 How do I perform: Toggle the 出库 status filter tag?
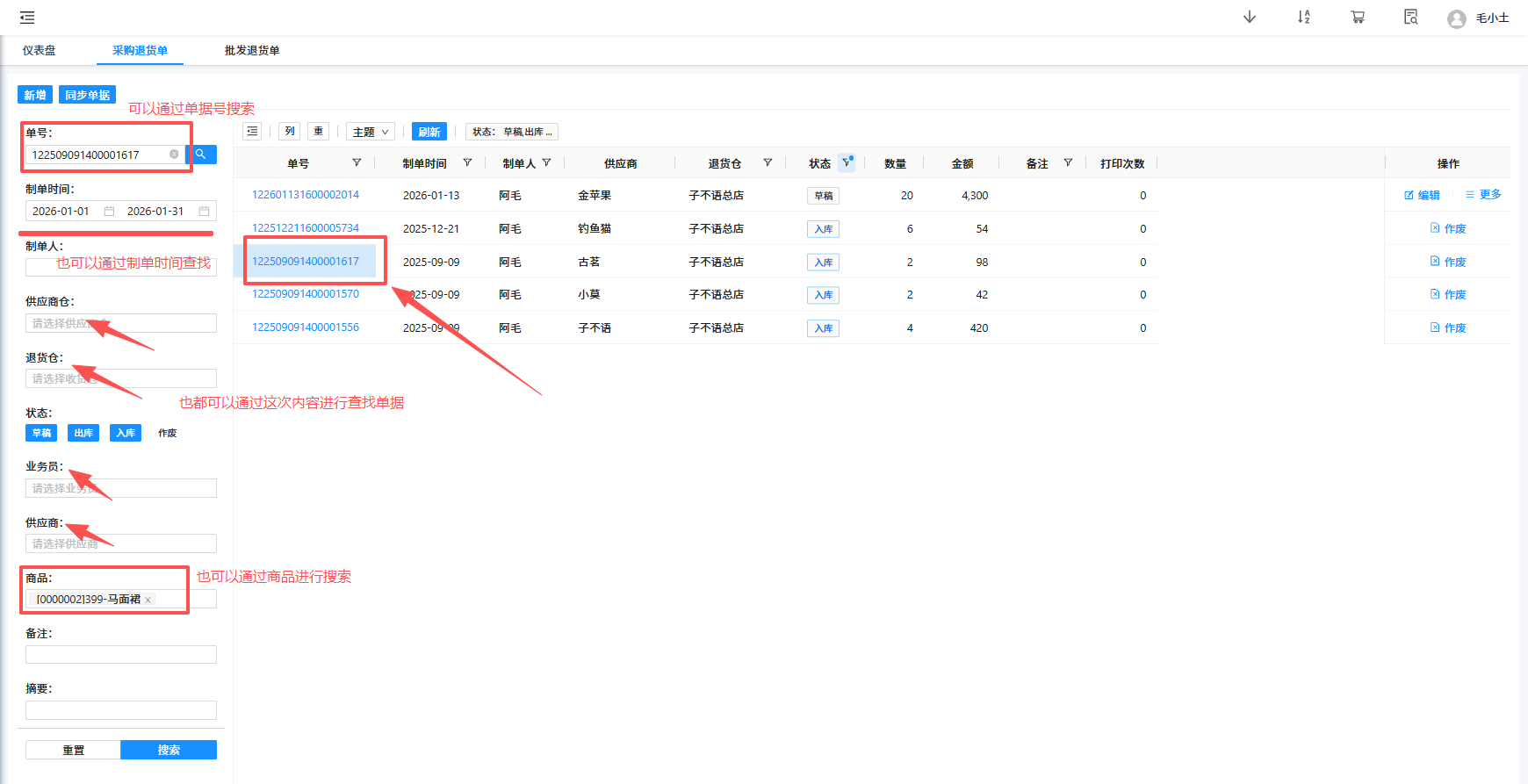click(83, 433)
